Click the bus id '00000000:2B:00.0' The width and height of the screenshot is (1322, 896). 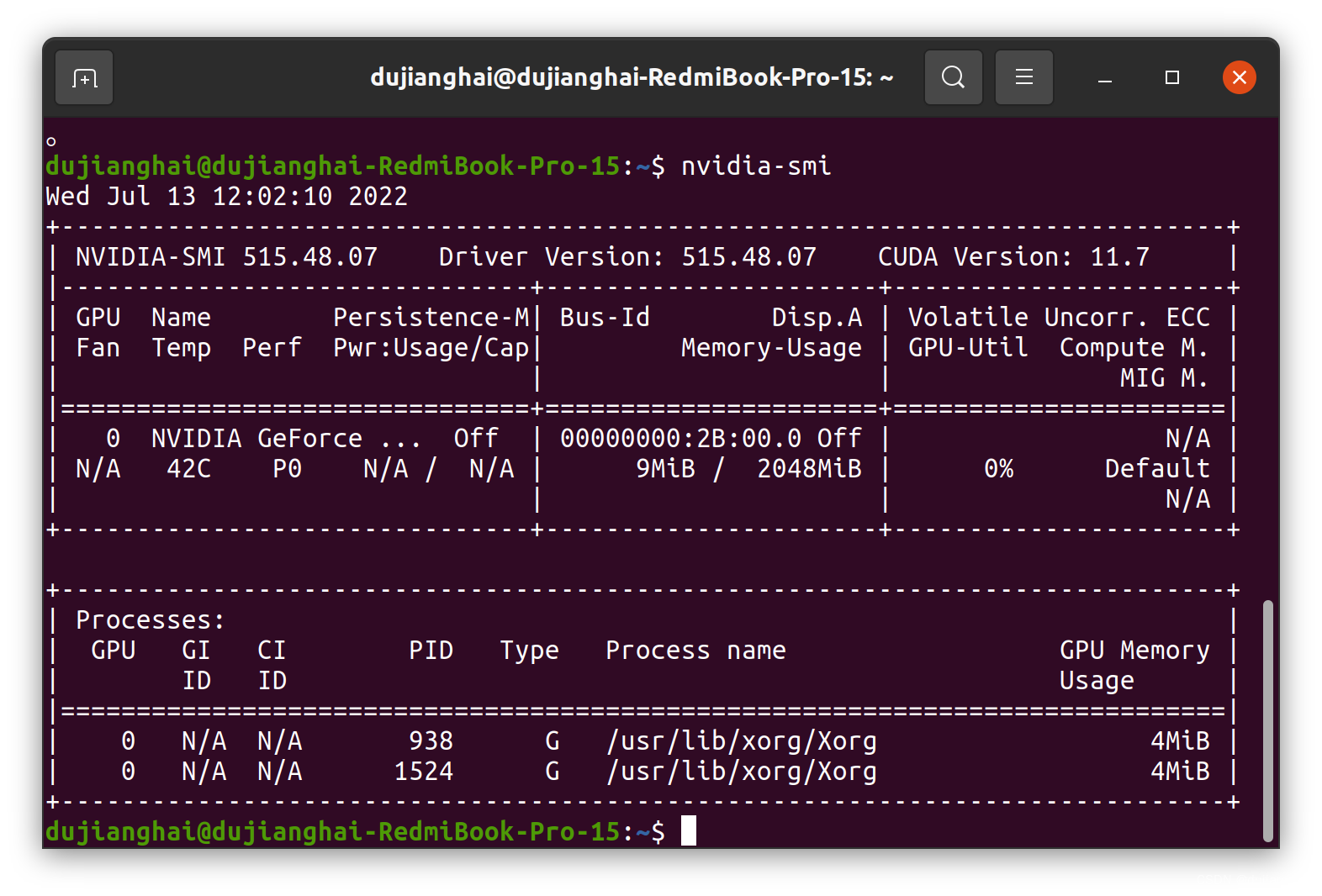(680, 438)
